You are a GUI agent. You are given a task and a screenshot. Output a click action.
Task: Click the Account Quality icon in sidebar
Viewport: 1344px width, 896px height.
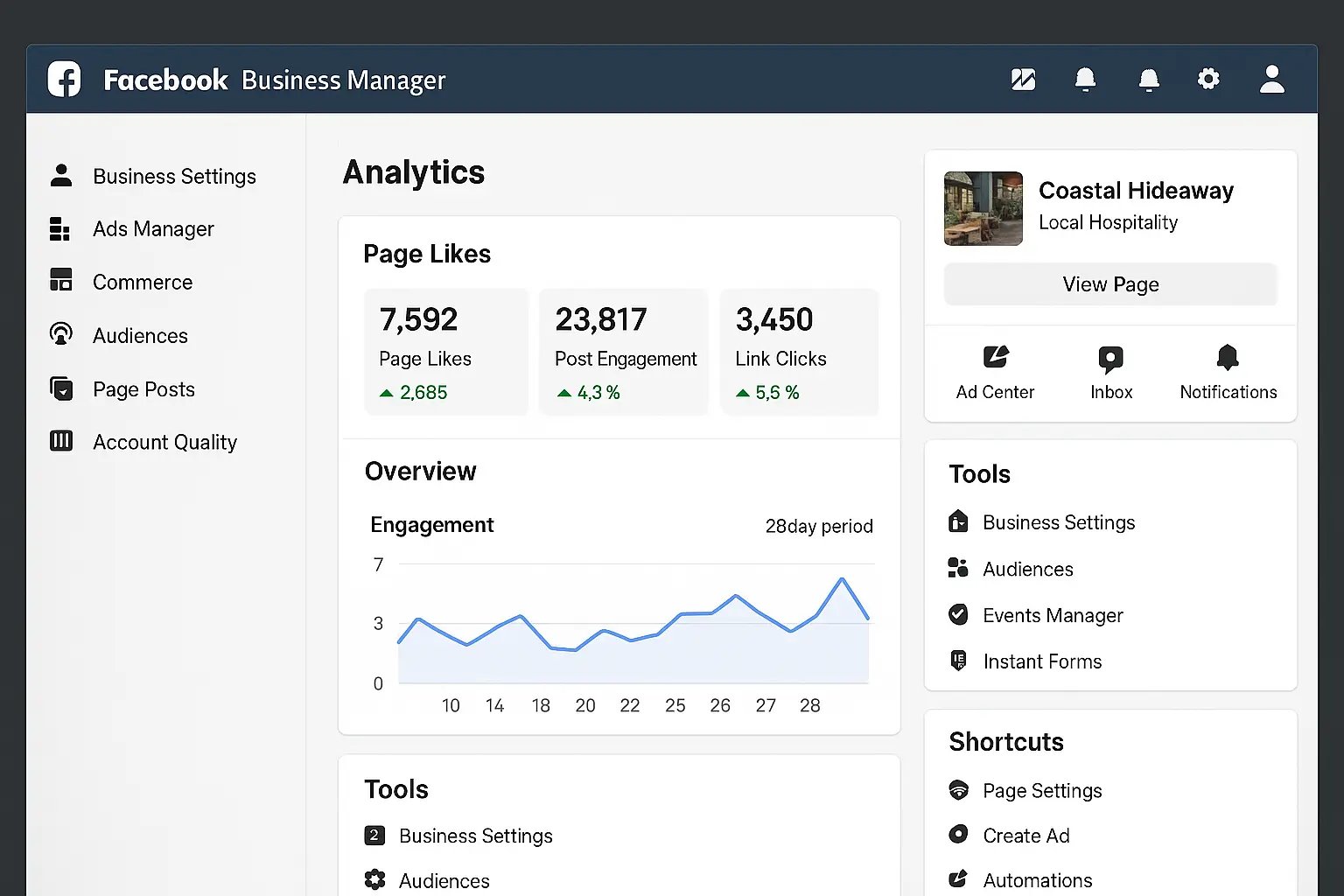[61, 441]
